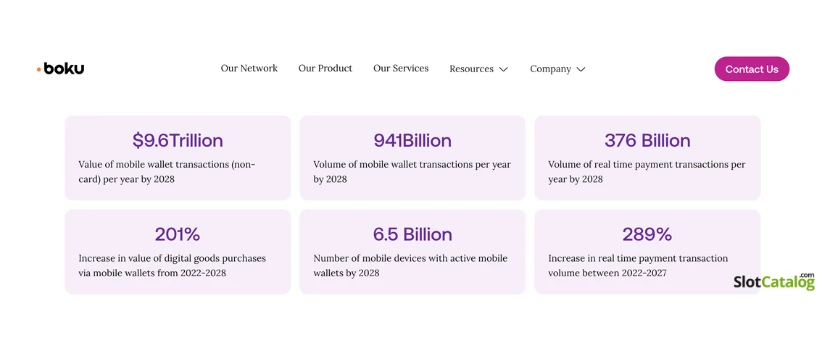
Task: Open the Resources dropdown menu
Action: tap(479, 69)
